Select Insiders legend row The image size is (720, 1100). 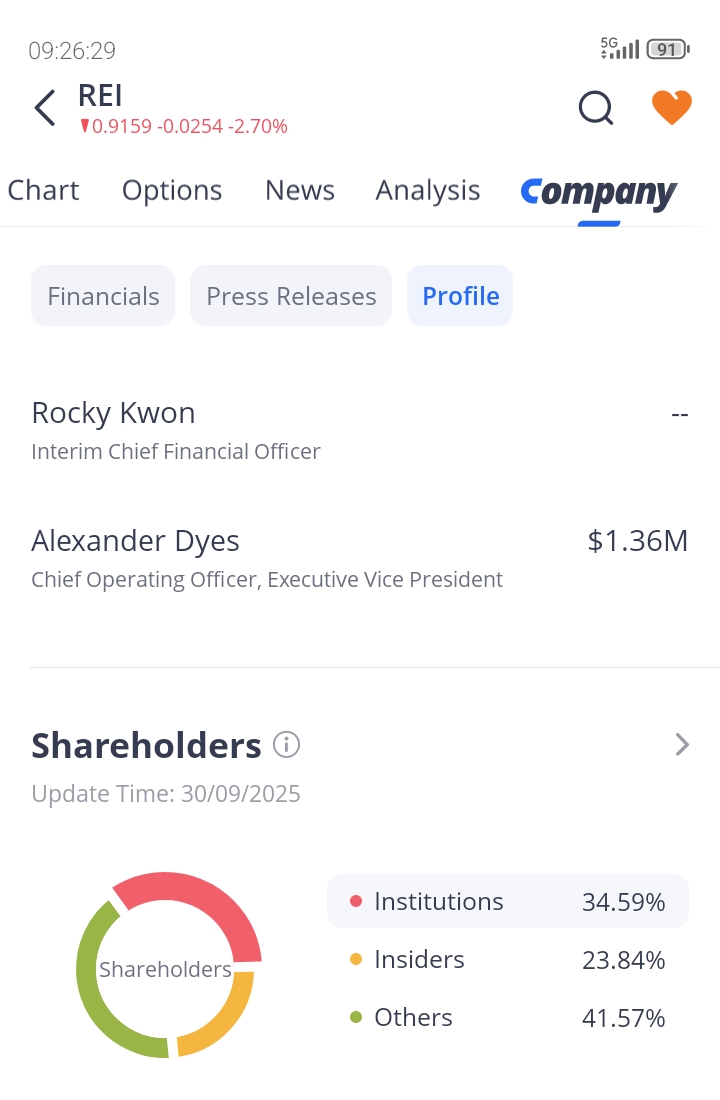pos(508,960)
